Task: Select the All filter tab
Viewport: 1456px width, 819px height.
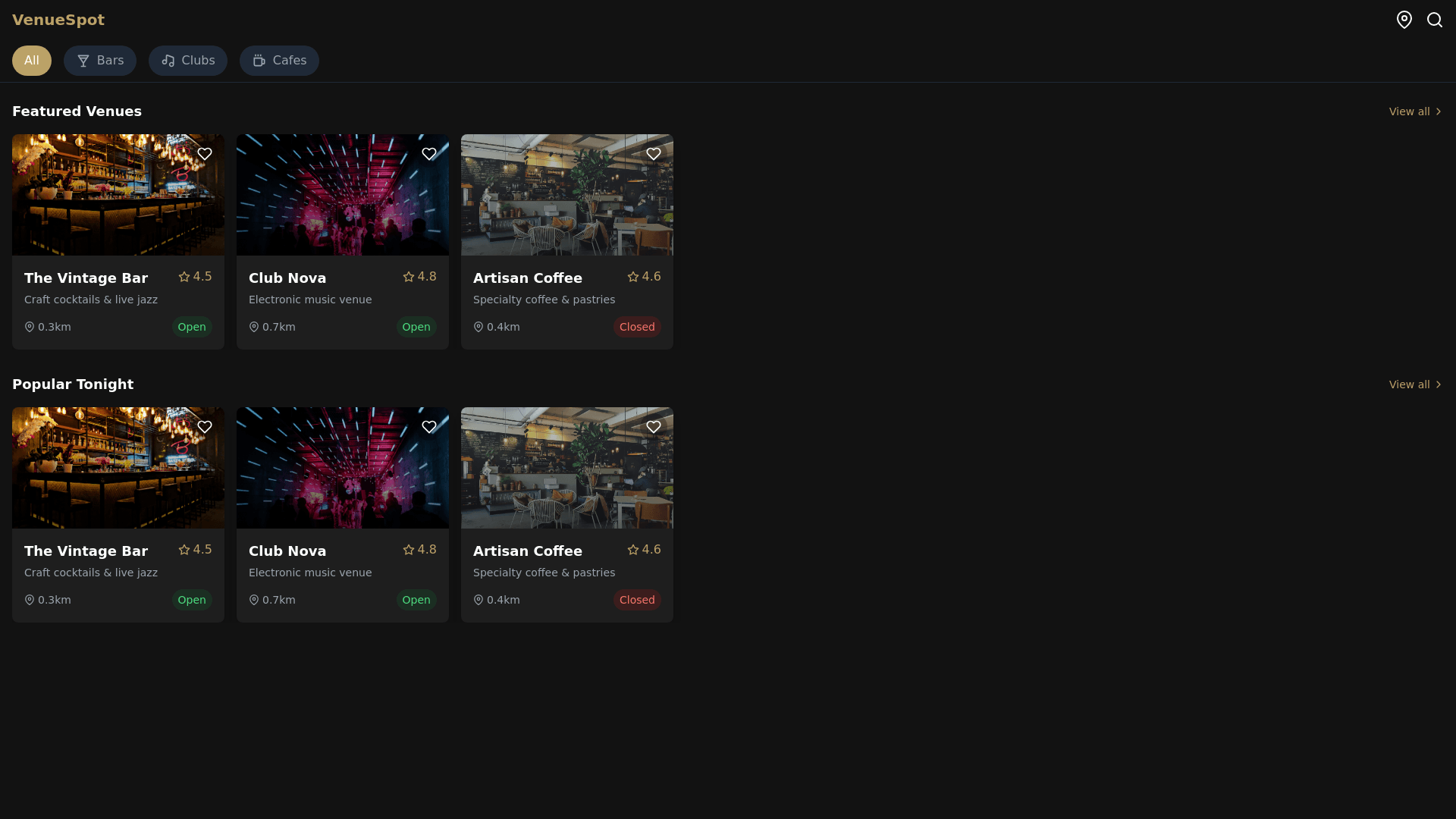Action: click(32, 61)
